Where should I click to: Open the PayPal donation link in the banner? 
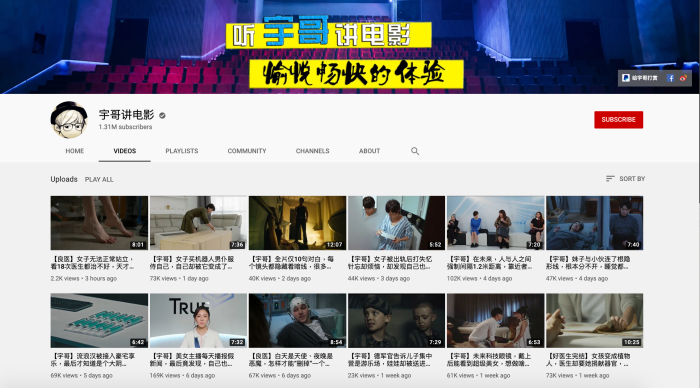click(x=640, y=78)
